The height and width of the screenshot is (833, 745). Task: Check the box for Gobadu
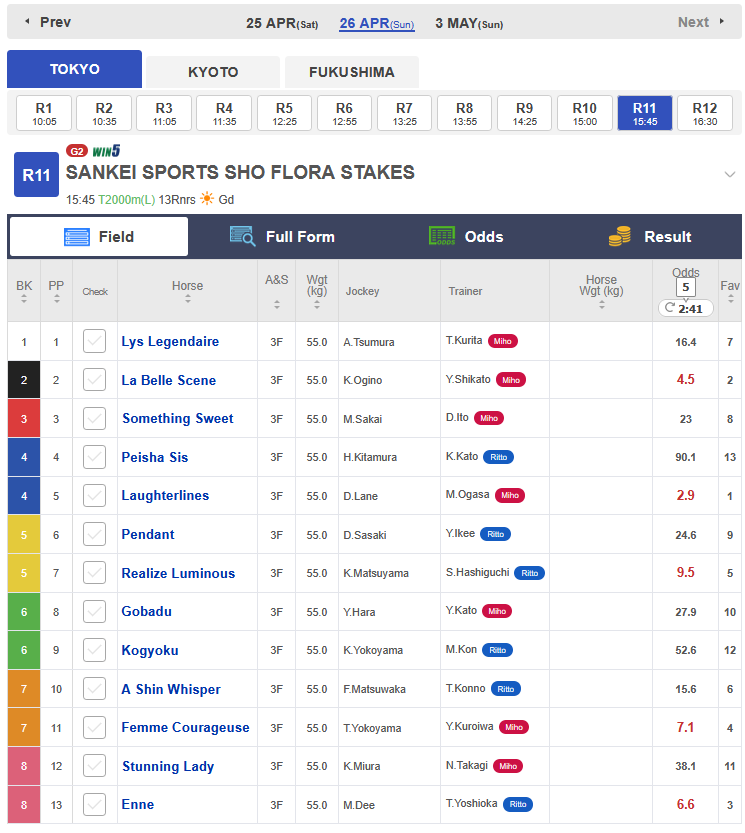click(x=94, y=611)
